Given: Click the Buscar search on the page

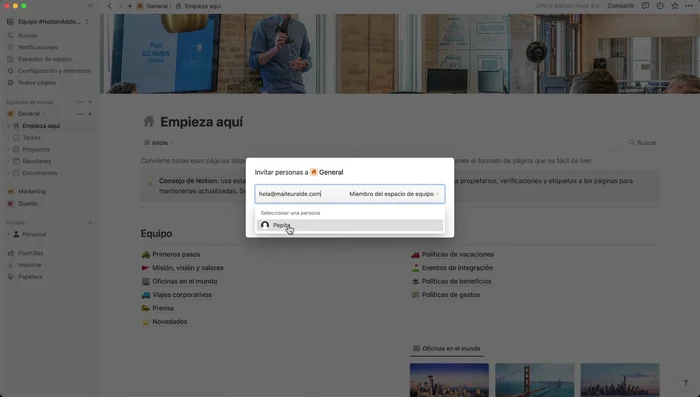Looking at the screenshot, I should coord(642,143).
